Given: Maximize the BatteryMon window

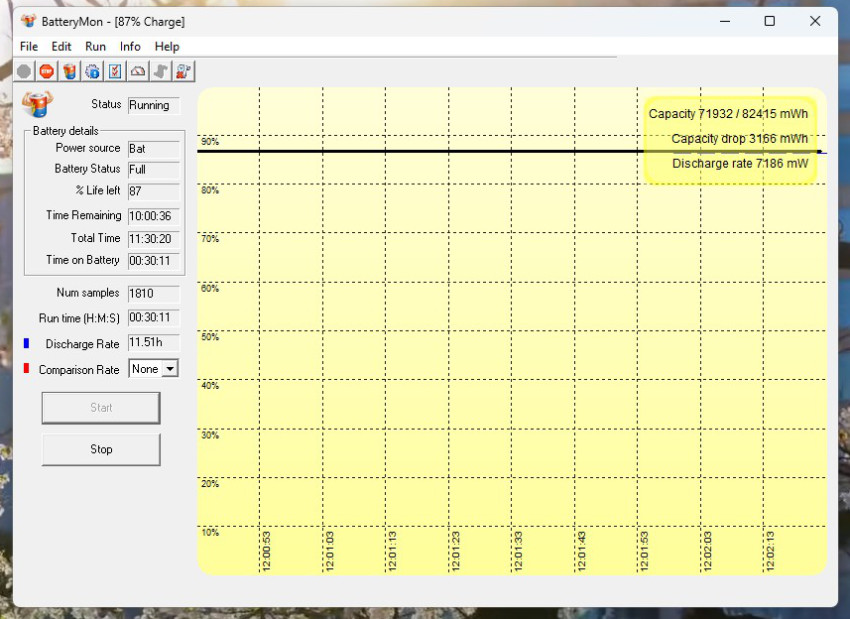Looking at the screenshot, I should pyautogui.click(x=769, y=21).
